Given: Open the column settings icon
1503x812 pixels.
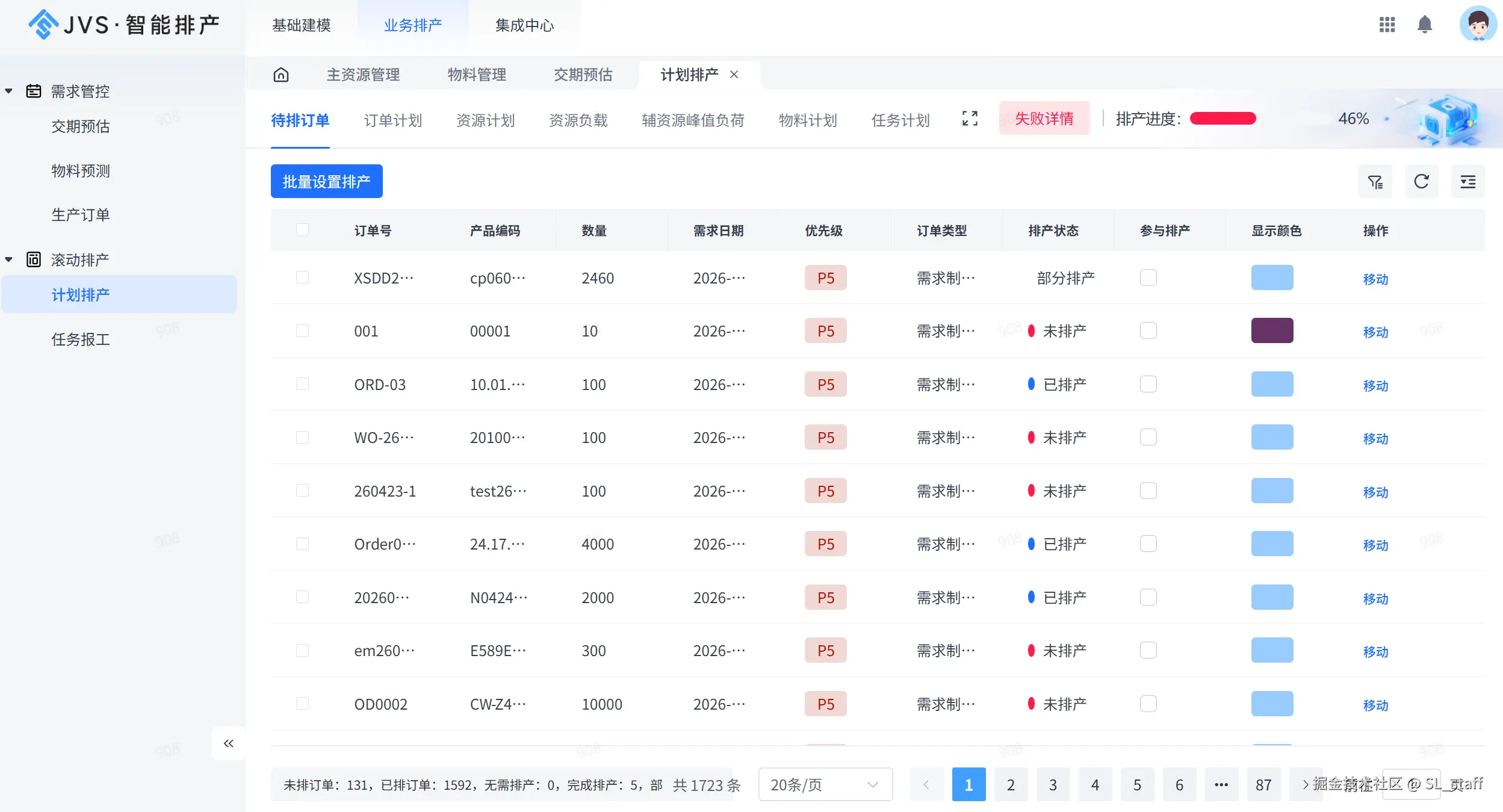Looking at the screenshot, I should 1468,182.
